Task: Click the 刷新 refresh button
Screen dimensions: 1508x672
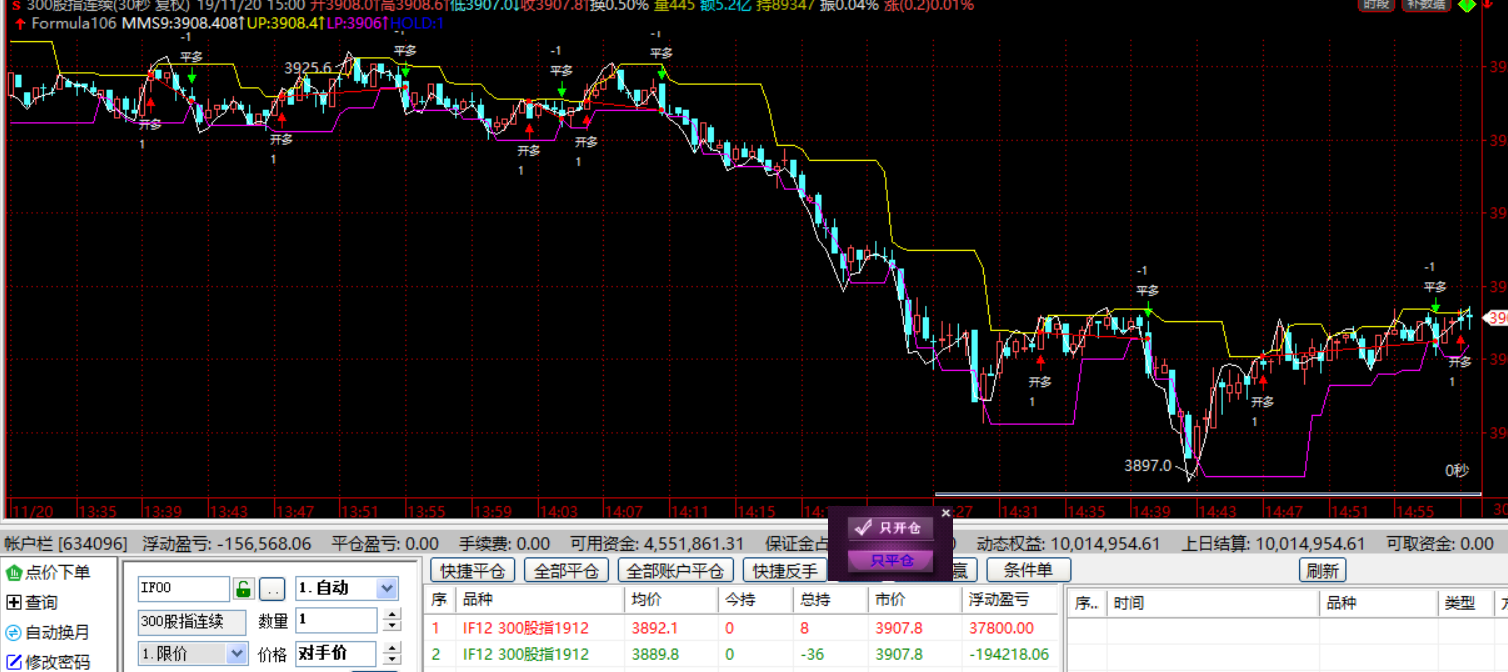Action: coord(1322,570)
